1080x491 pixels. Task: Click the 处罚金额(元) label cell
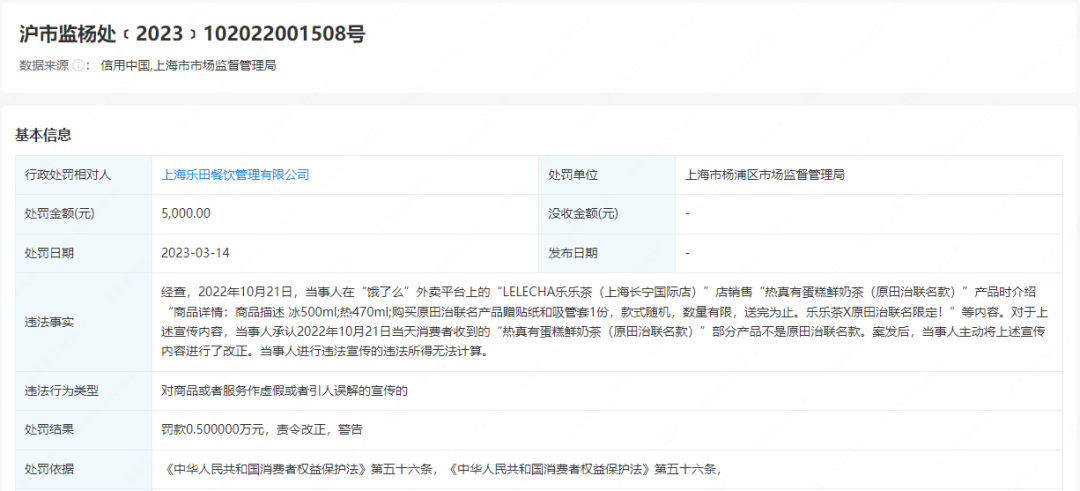[61, 214]
